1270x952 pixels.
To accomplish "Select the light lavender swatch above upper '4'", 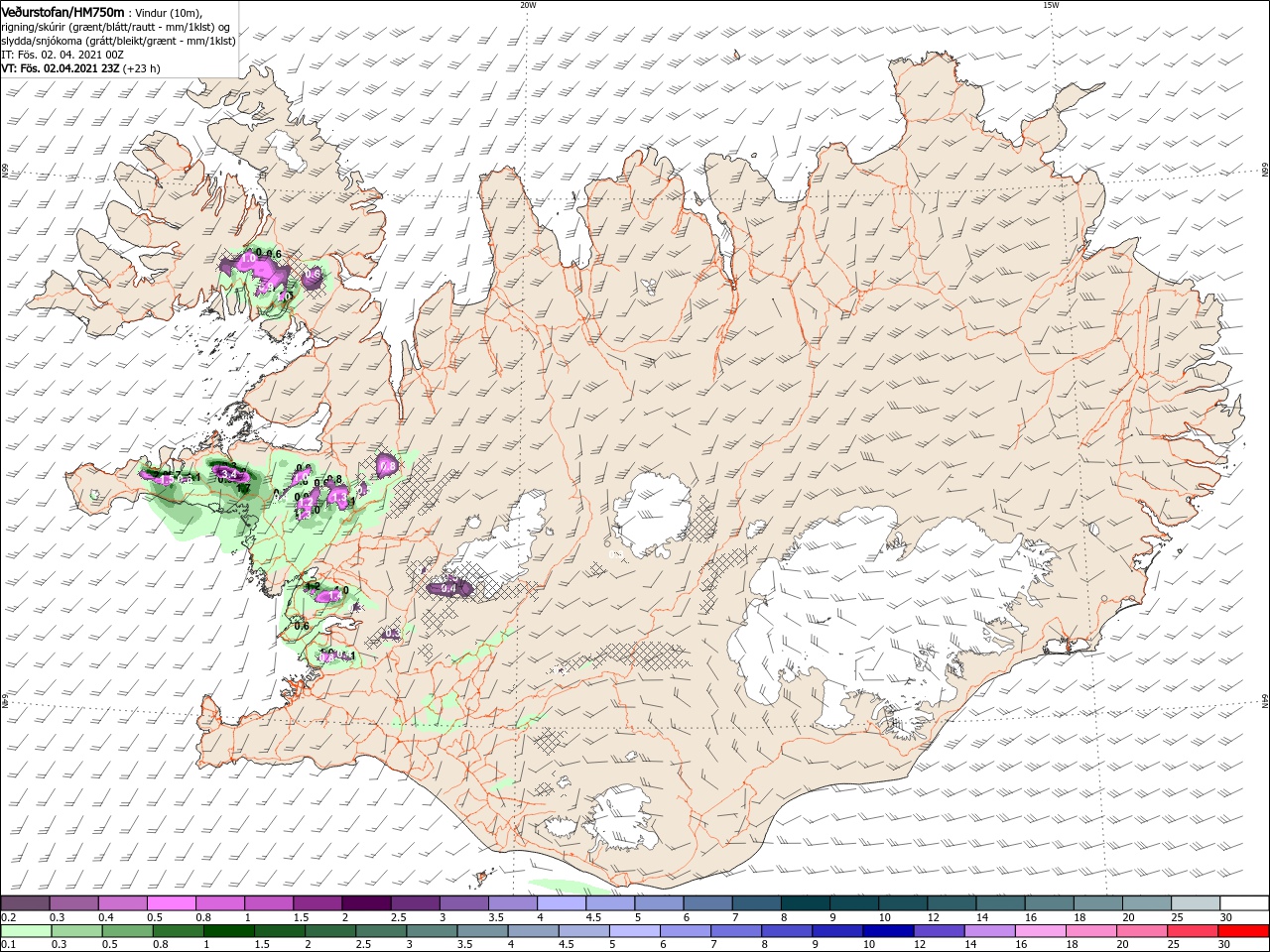I will point(562,903).
